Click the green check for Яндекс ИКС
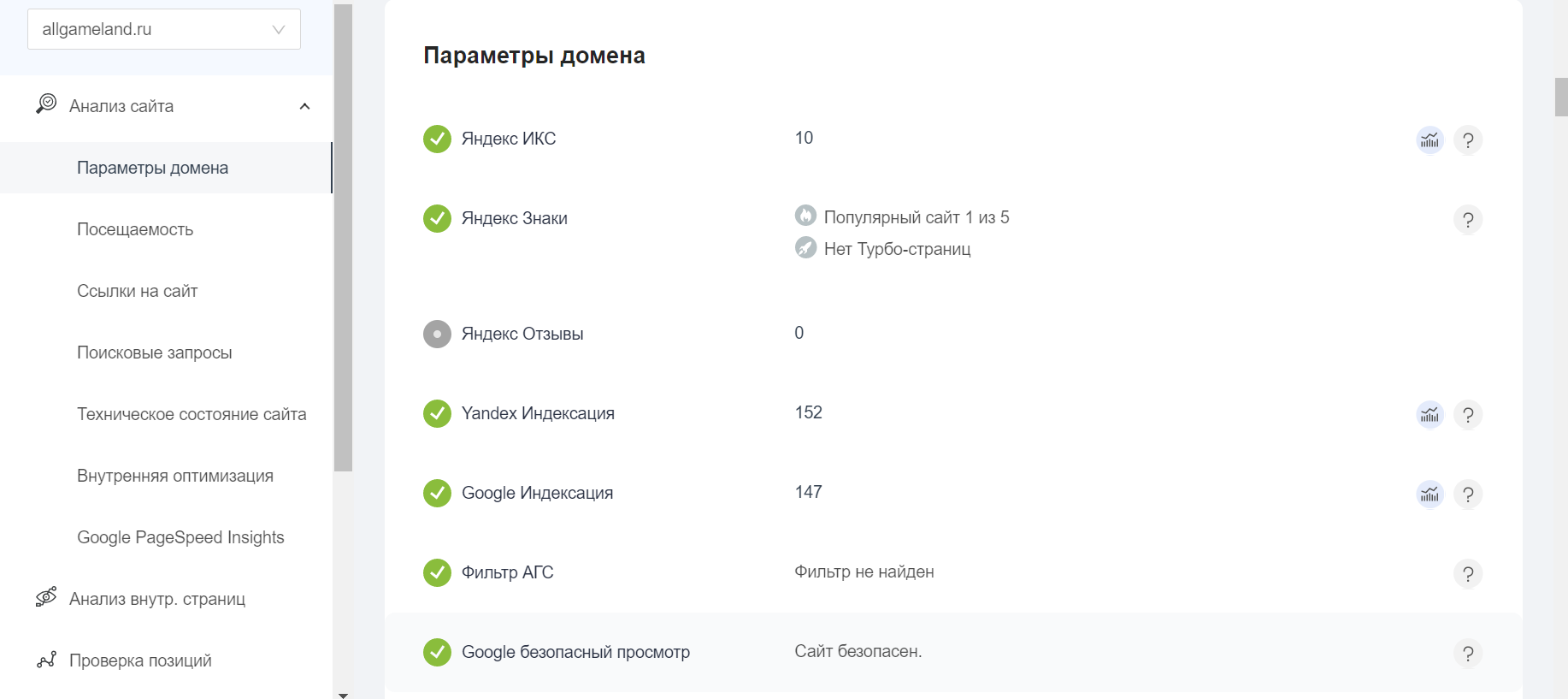This screenshot has width=1568, height=699. 437,139
